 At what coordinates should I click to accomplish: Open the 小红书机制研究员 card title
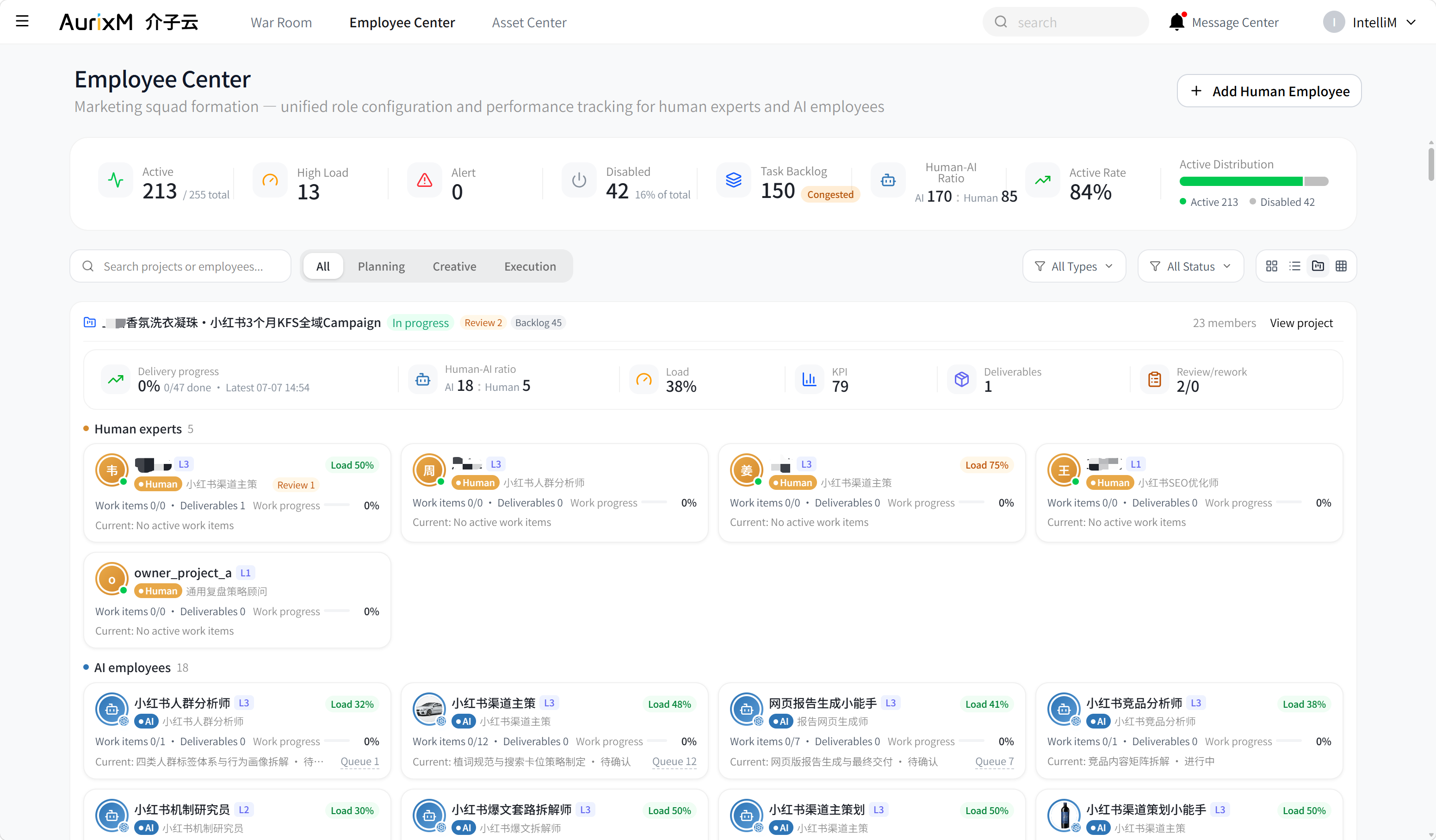coord(182,809)
